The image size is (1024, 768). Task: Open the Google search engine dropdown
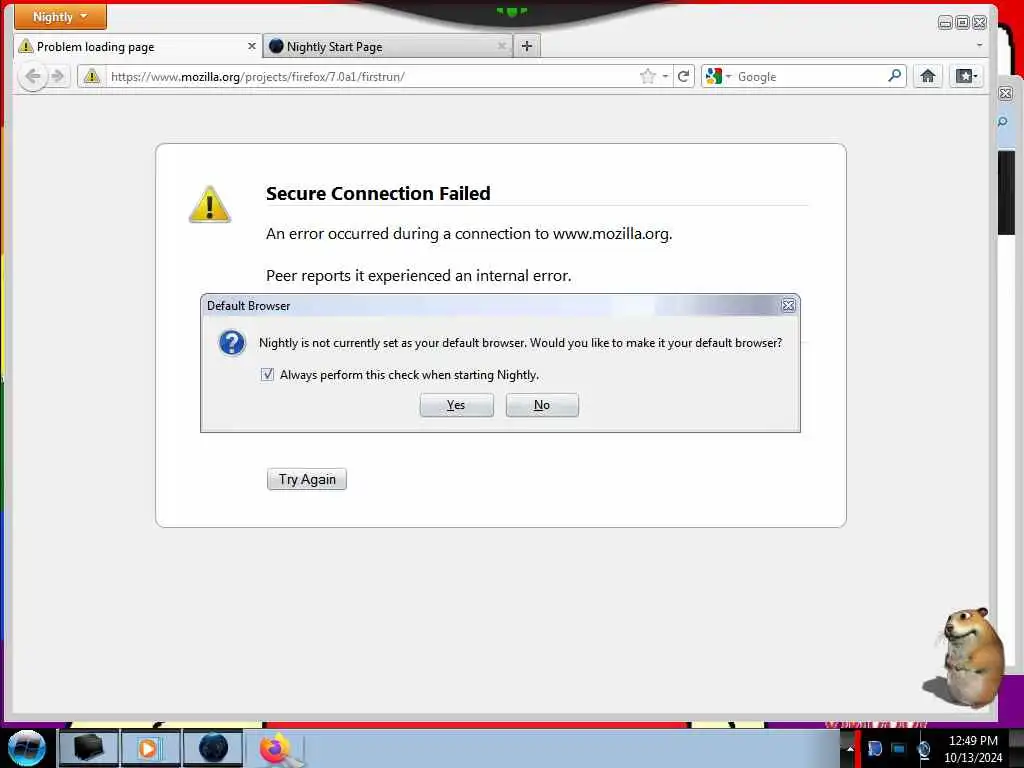pos(718,76)
